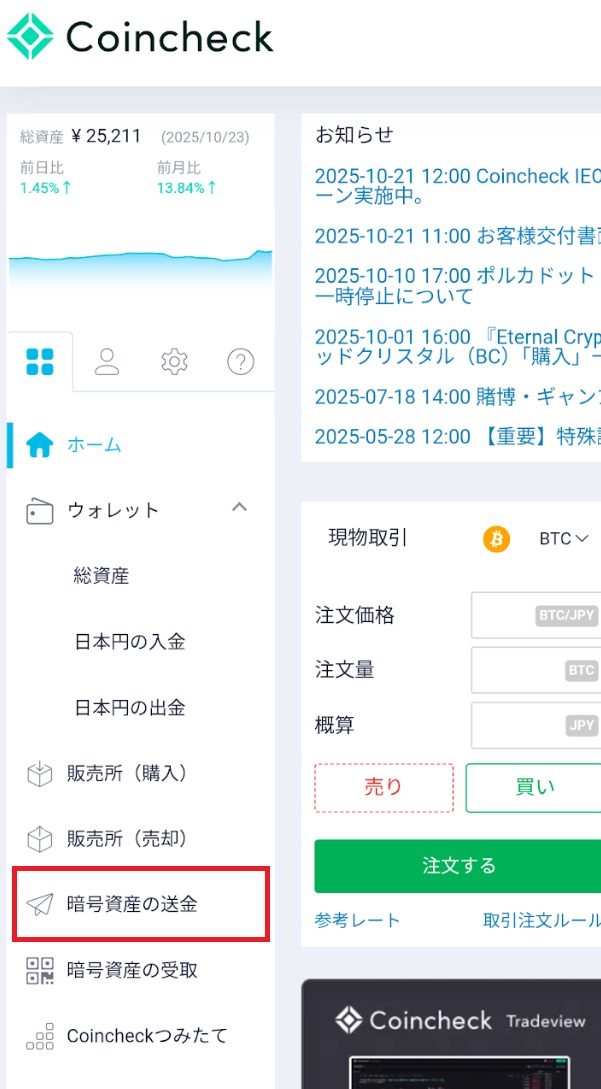Select ホーム menu label
Screen dimensions: 601x1089
pos(94,445)
